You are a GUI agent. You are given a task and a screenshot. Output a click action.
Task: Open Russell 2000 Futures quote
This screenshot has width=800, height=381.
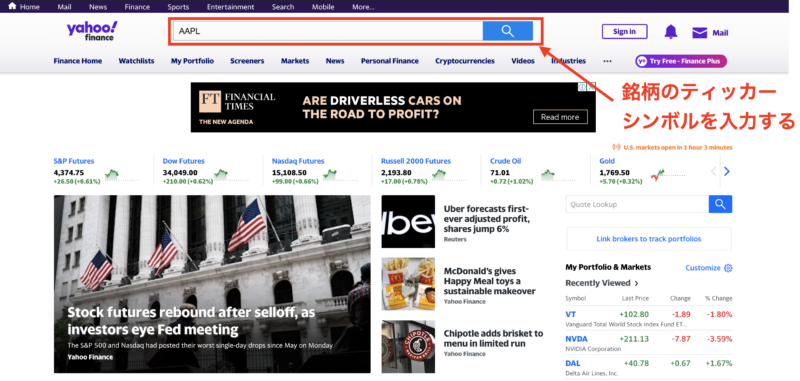click(x=416, y=161)
